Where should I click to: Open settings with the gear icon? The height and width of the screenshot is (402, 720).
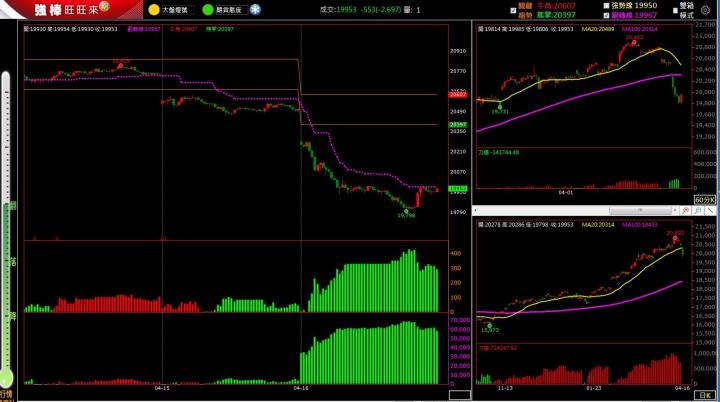pos(705,10)
